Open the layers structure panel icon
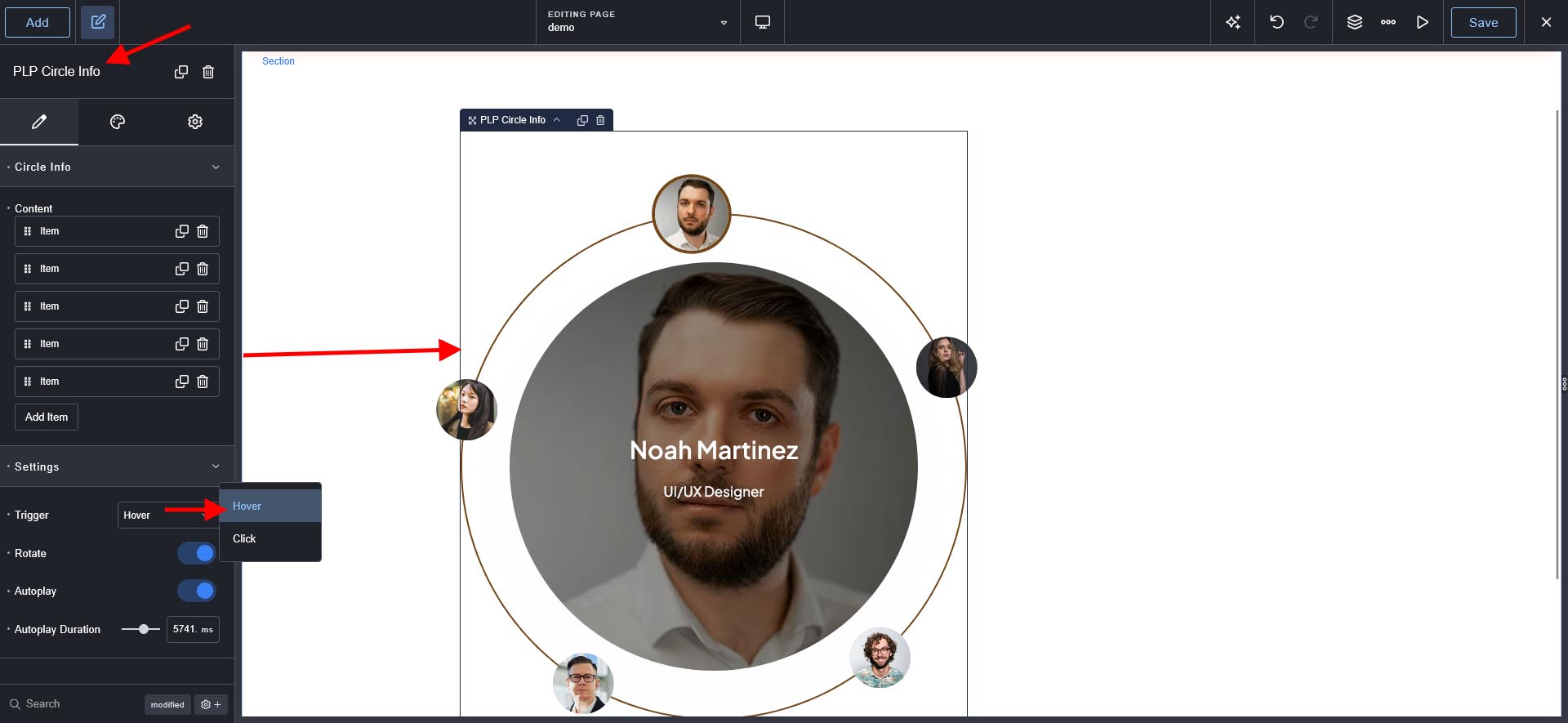 tap(1355, 22)
